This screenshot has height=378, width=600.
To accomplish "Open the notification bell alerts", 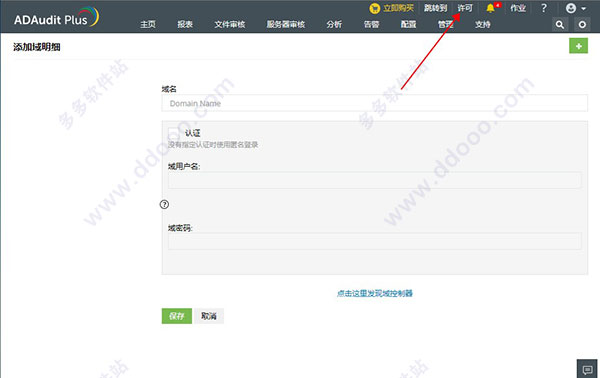I will point(490,8).
